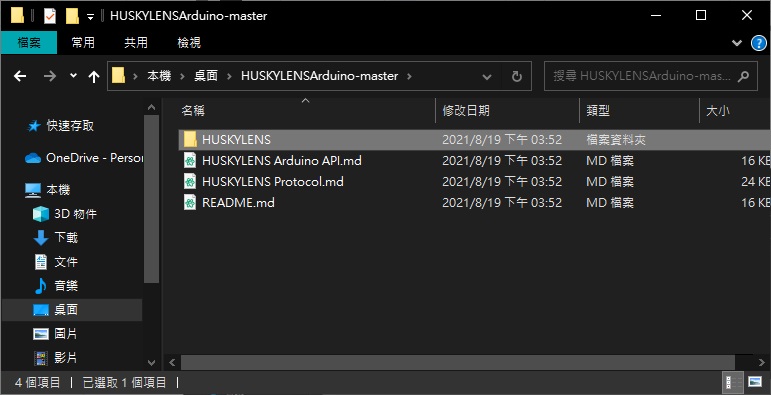Screen dimensions: 771x395
Task: Refresh the current folder view
Action: pyautogui.click(x=516, y=76)
